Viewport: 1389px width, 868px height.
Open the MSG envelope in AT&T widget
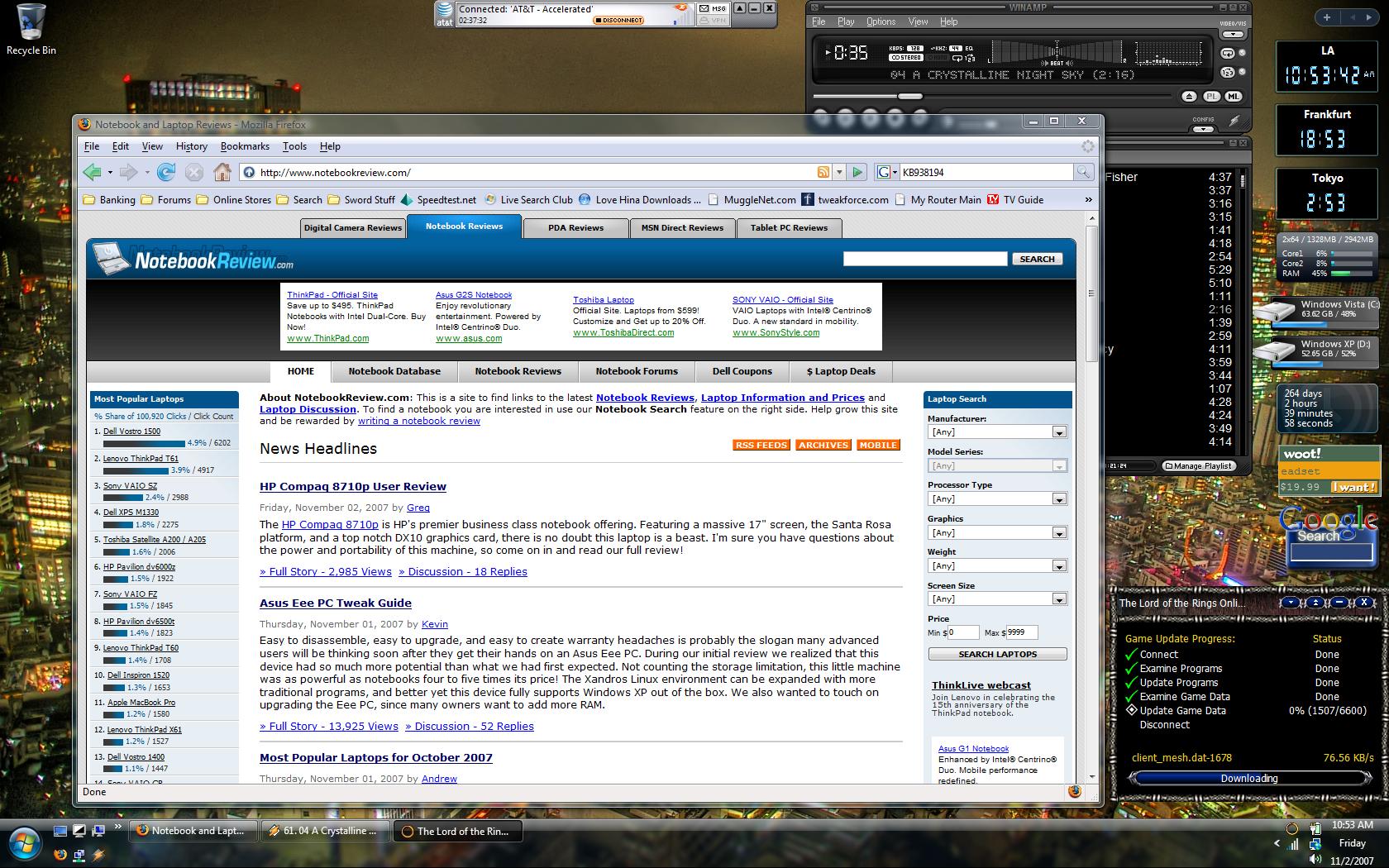713,8
